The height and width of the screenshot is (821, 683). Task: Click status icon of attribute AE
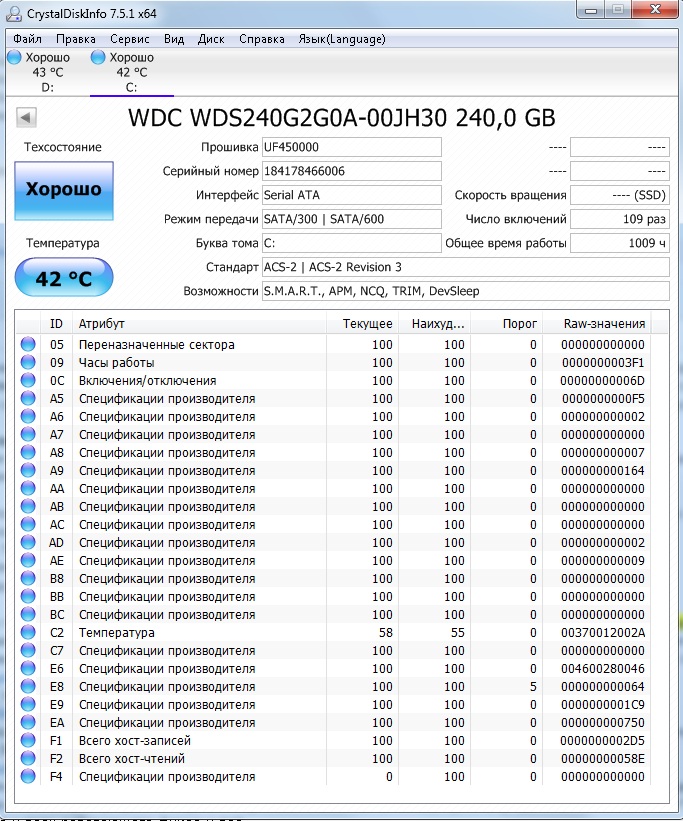[x=28, y=560]
